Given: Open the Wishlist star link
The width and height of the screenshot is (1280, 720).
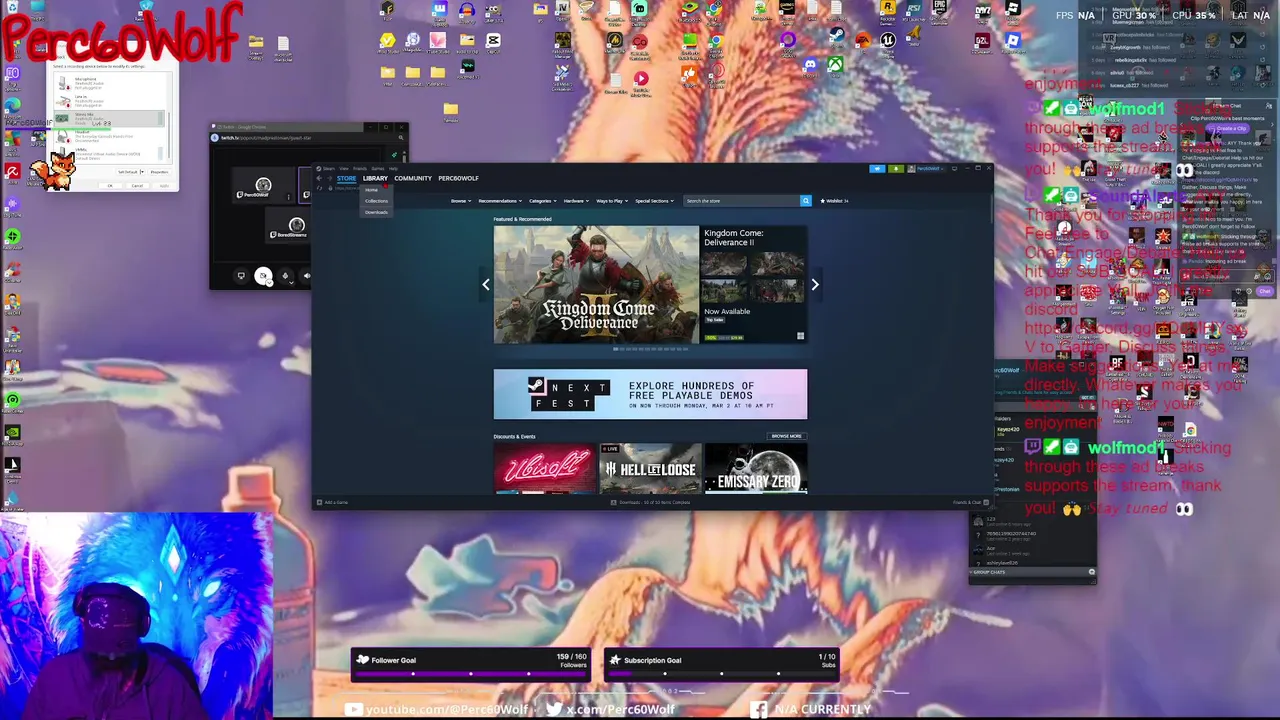Looking at the screenshot, I should [835, 201].
